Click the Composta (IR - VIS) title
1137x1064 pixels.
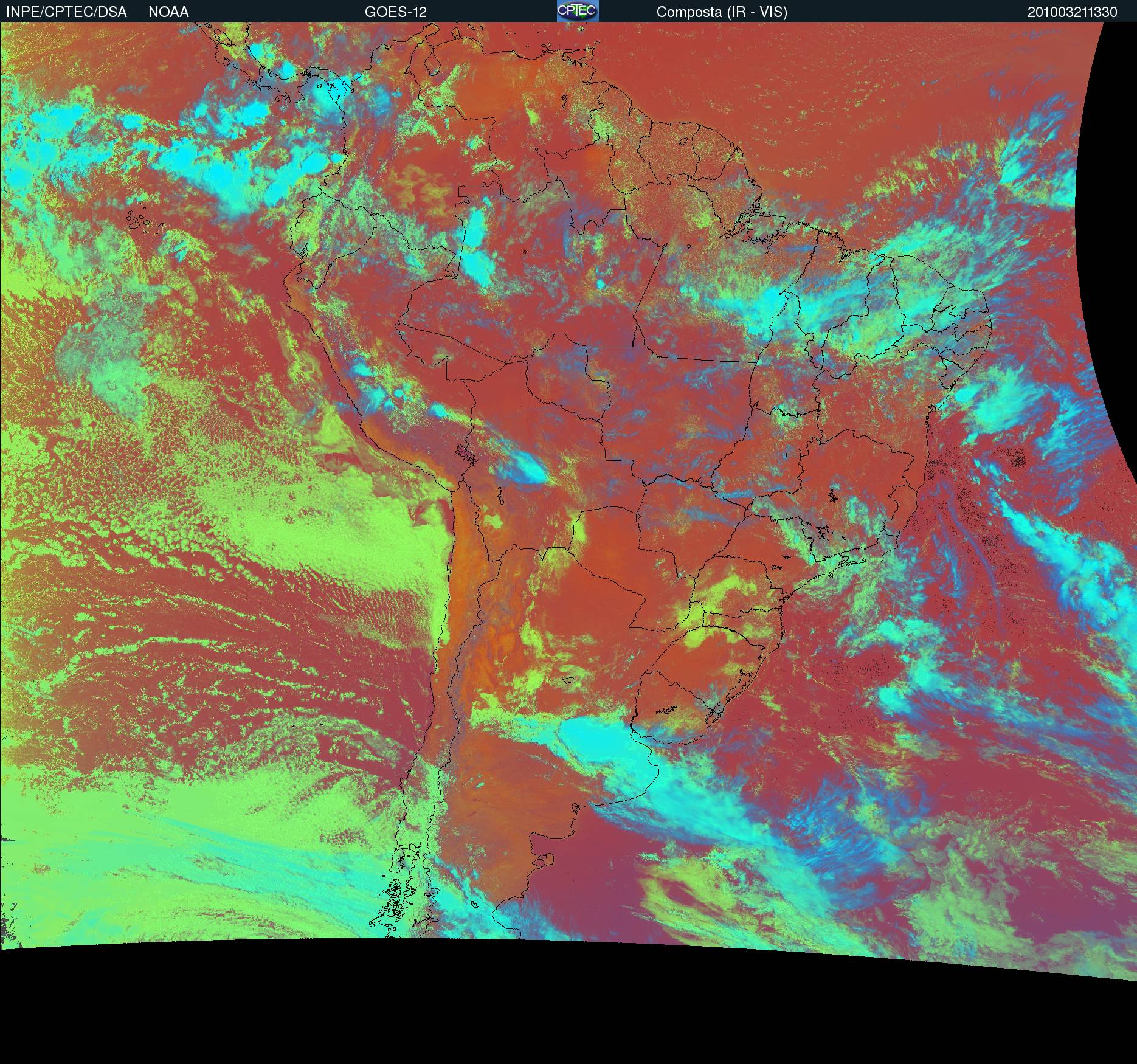(x=722, y=12)
